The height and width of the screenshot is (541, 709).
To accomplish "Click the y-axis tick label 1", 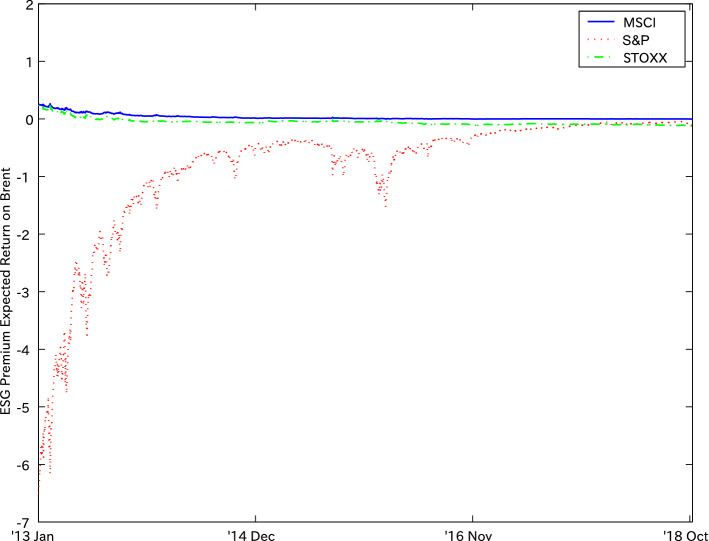I will pyautogui.click(x=29, y=62).
